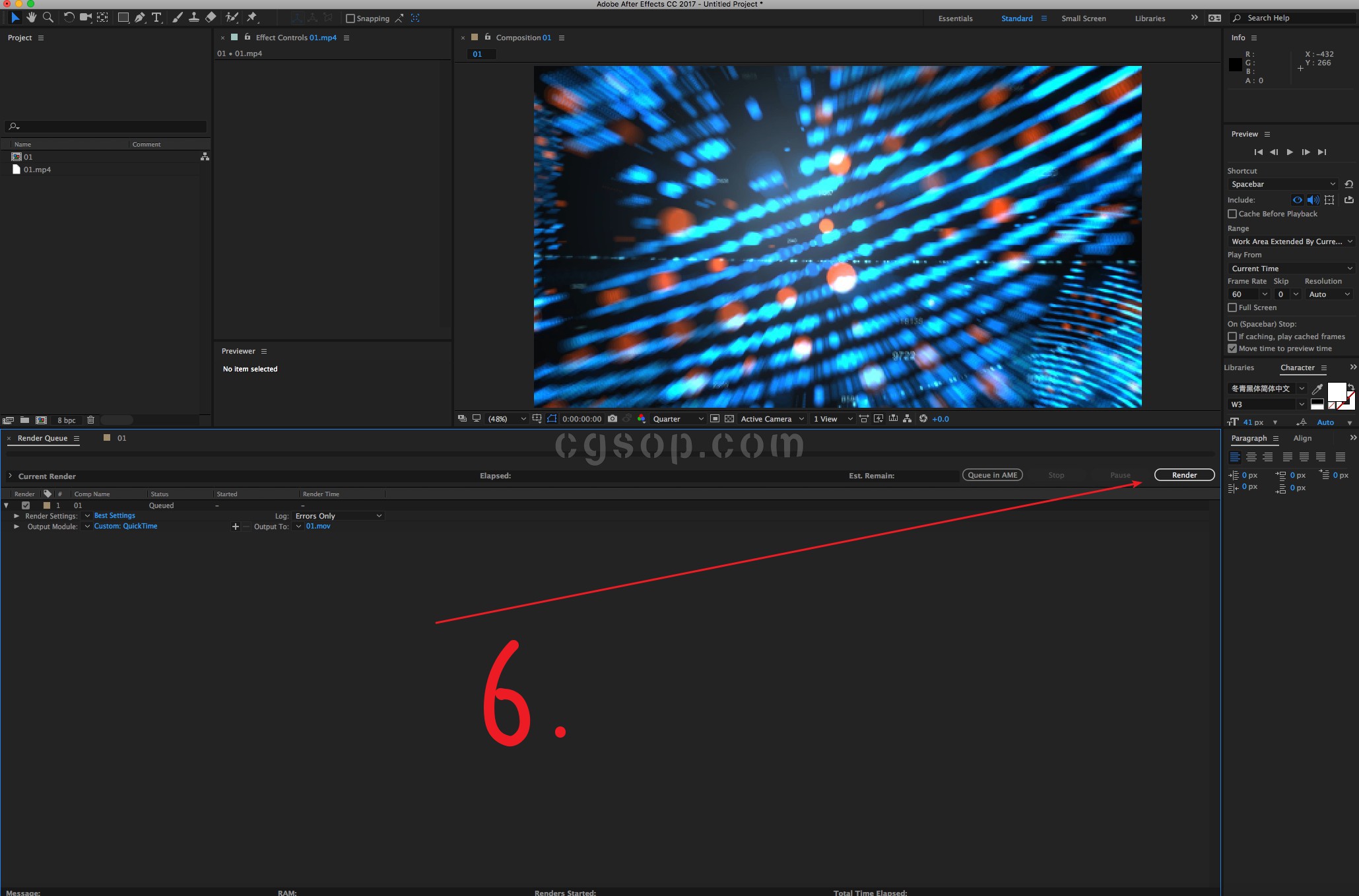Select the Hand tool

click(31, 18)
